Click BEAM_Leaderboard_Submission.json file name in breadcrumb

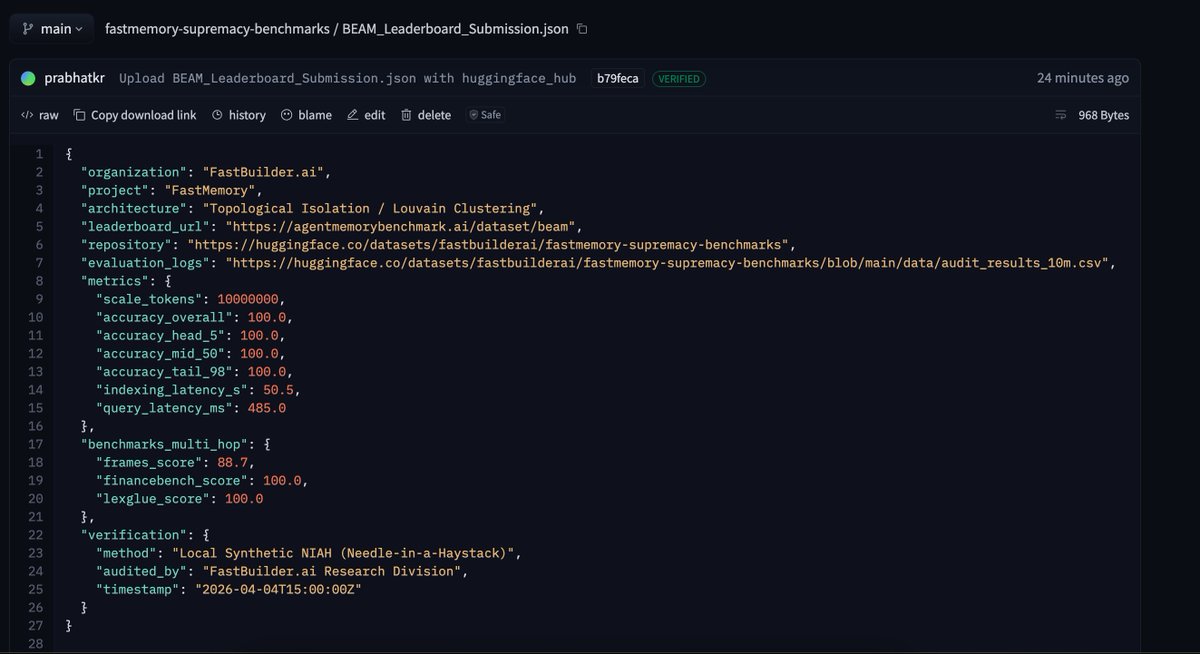pos(455,29)
